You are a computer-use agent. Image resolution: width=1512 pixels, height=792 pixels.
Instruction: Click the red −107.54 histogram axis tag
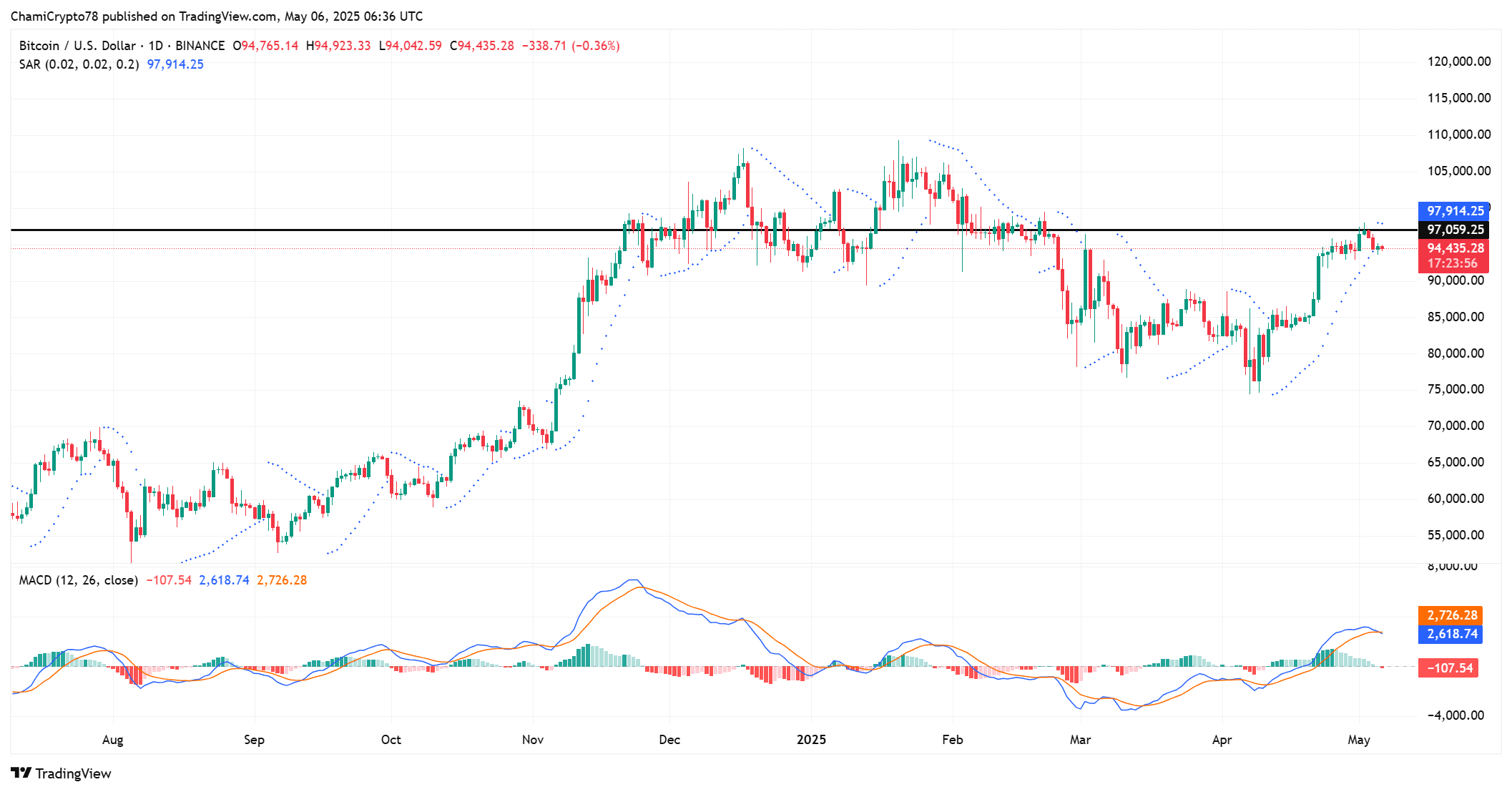click(x=1449, y=668)
